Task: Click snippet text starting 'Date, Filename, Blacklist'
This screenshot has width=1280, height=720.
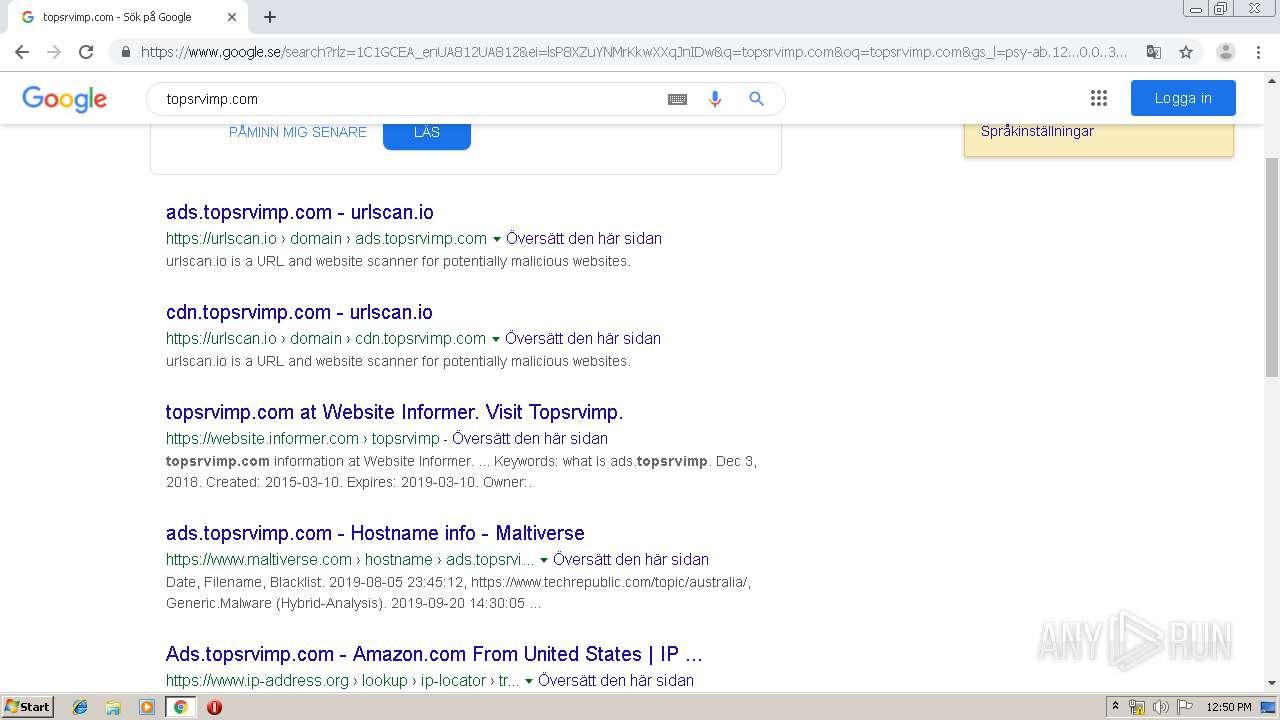Action: (459, 592)
